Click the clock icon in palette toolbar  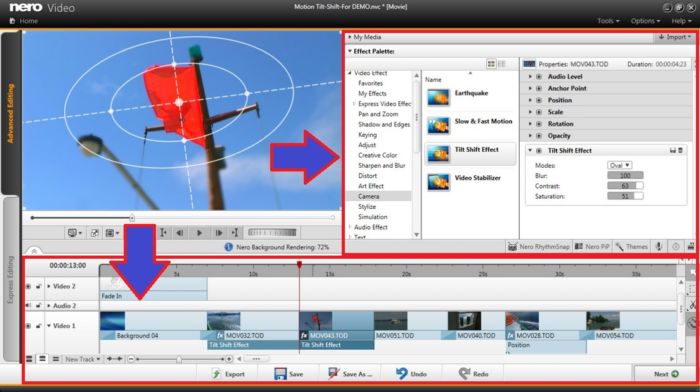676,246
